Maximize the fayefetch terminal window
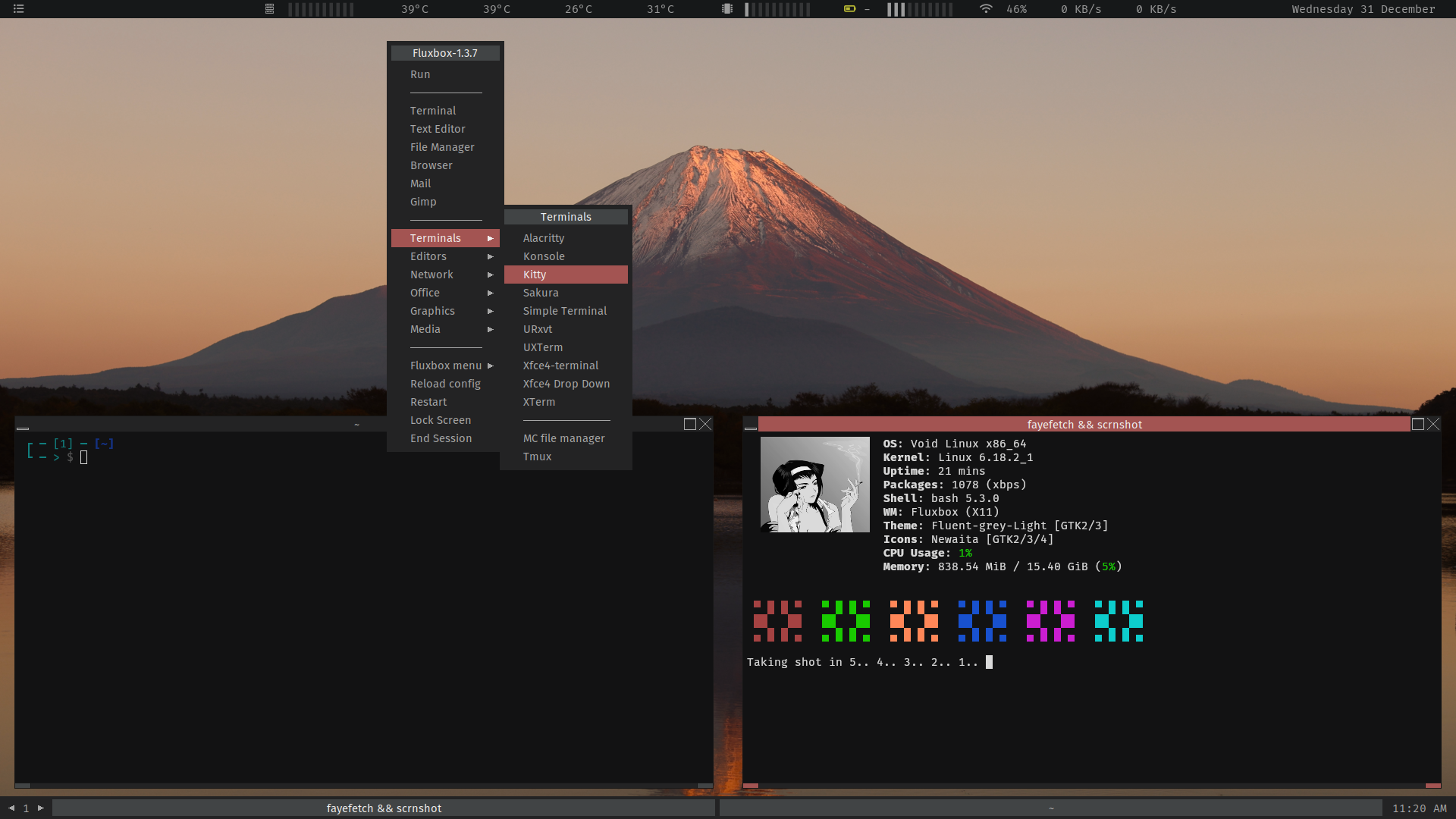 point(1417,425)
